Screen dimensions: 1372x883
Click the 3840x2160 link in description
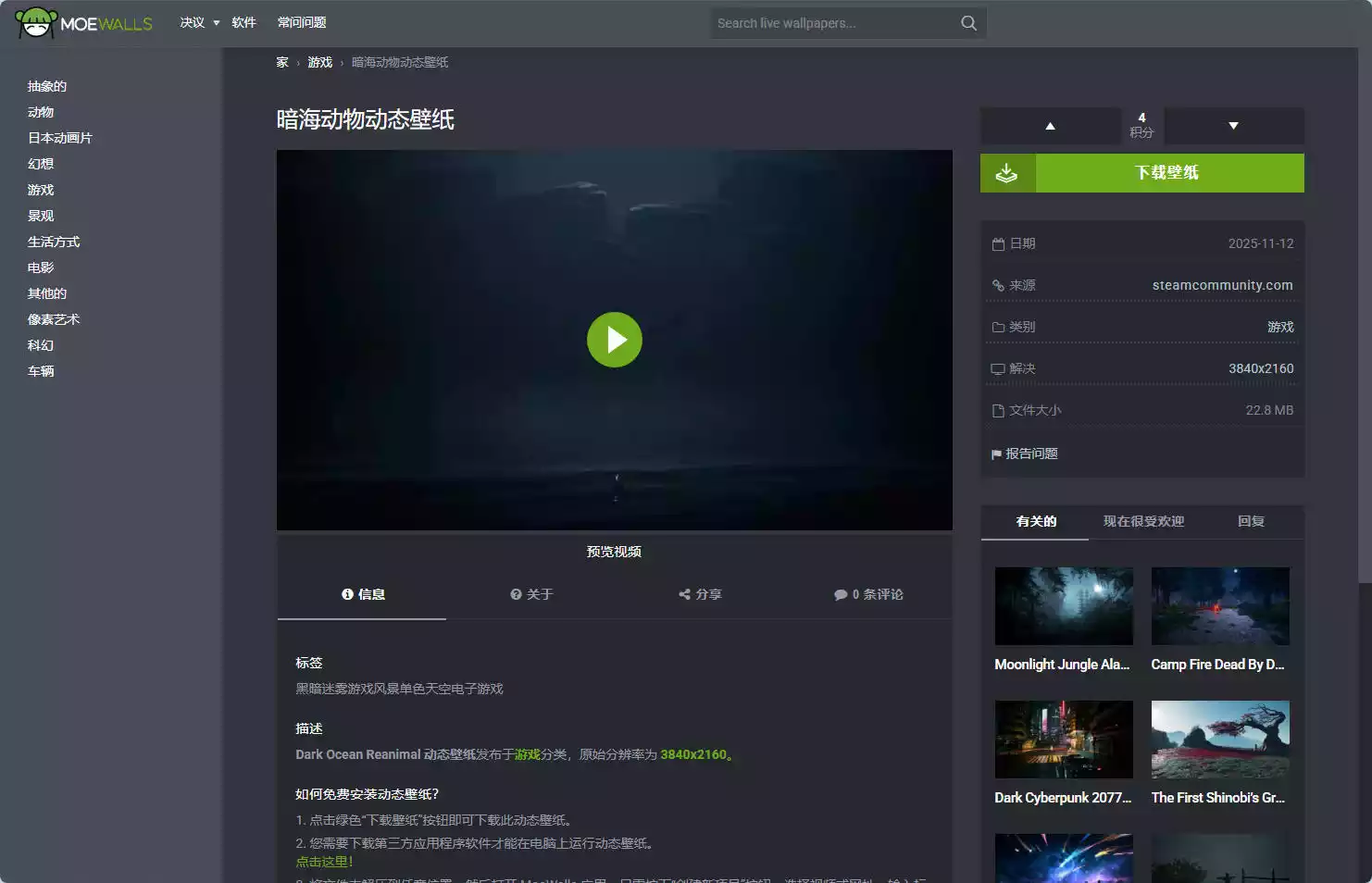click(693, 754)
